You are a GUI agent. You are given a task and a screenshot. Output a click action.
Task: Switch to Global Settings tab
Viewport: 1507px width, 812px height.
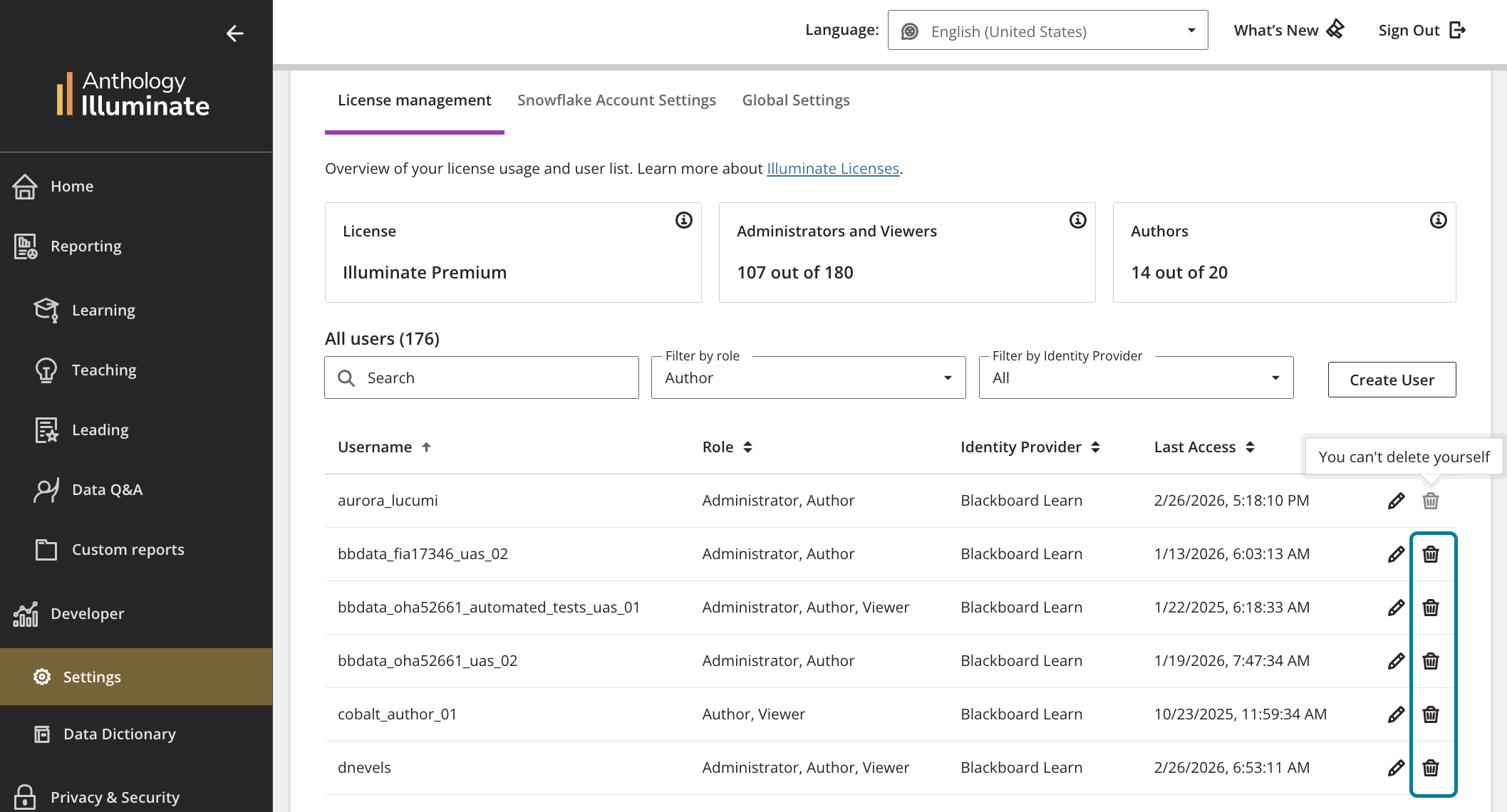click(x=796, y=100)
